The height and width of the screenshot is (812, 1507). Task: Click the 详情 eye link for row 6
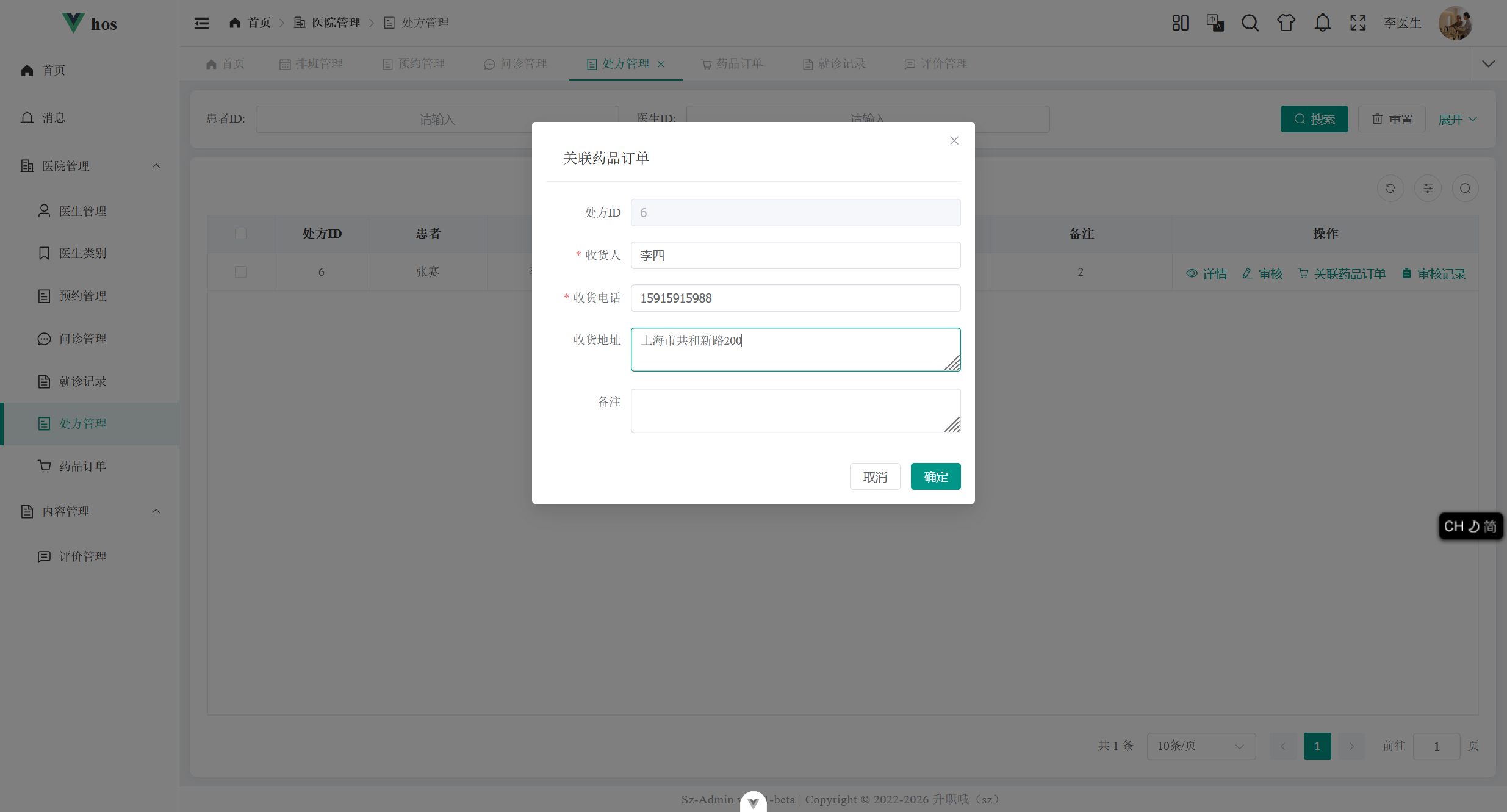(x=1206, y=274)
